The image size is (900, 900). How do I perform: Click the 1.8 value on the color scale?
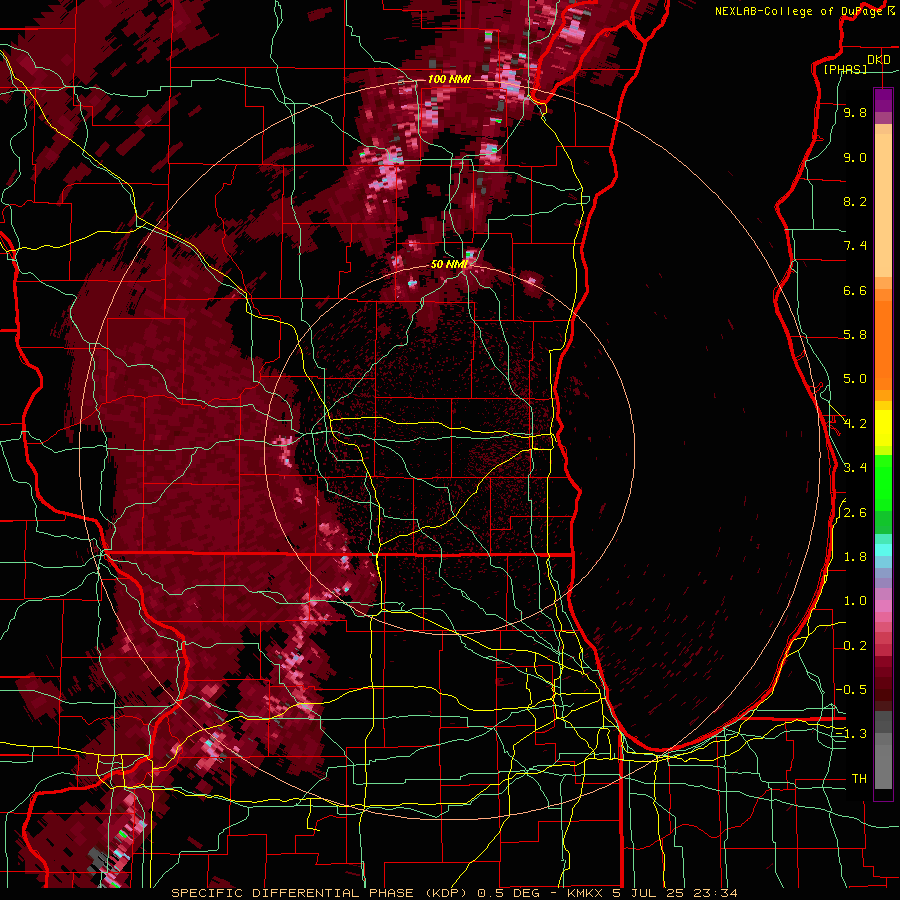(855, 557)
